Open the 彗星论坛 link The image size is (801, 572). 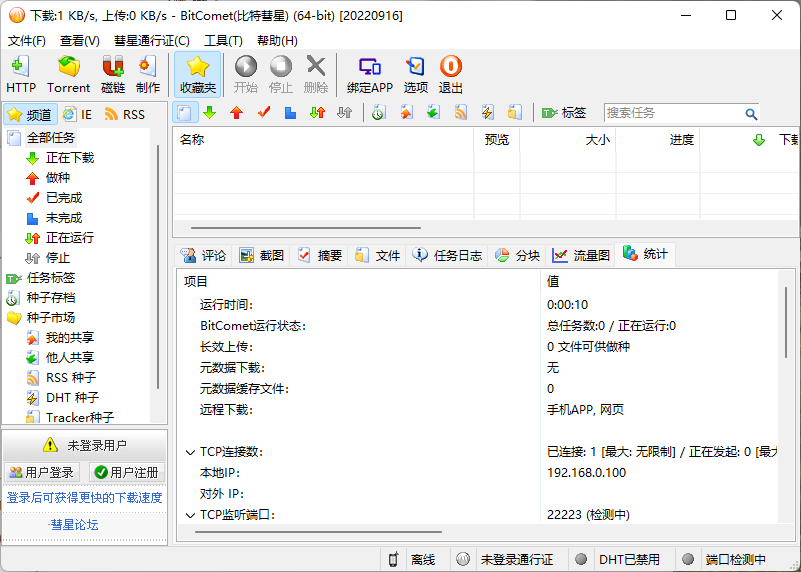click(x=74, y=525)
